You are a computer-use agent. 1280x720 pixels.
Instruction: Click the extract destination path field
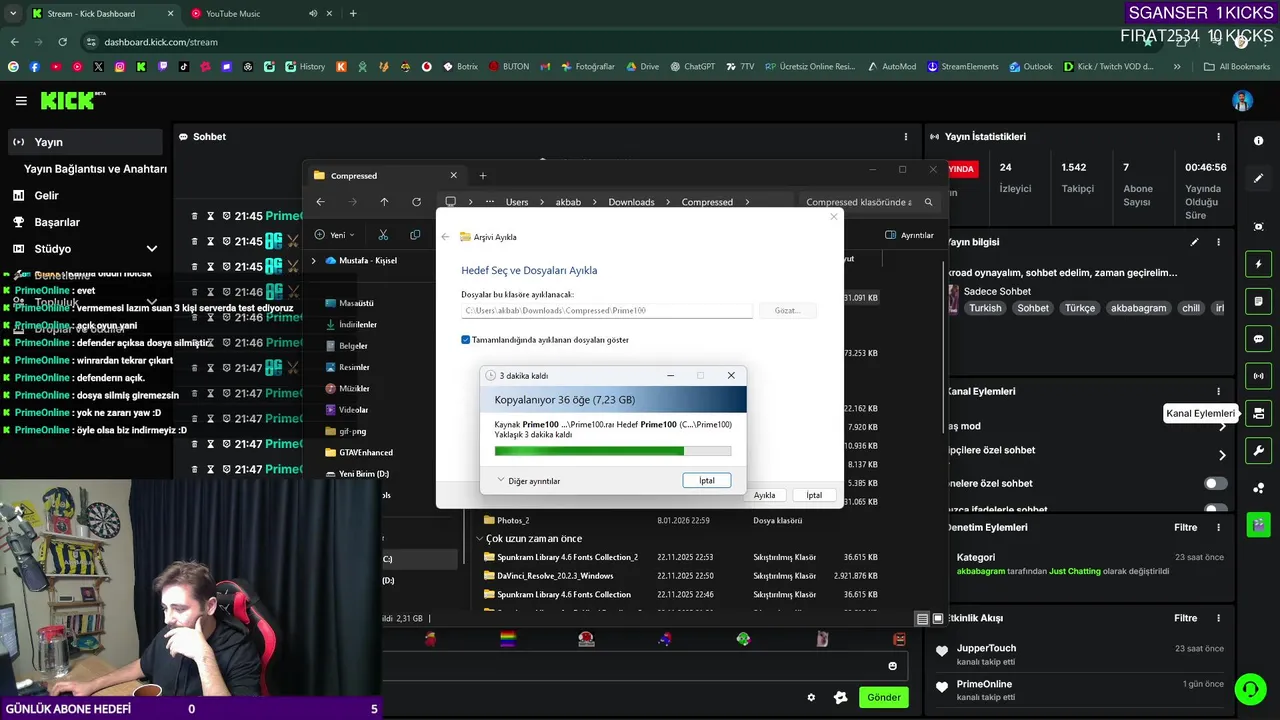pyautogui.click(x=607, y=311)
